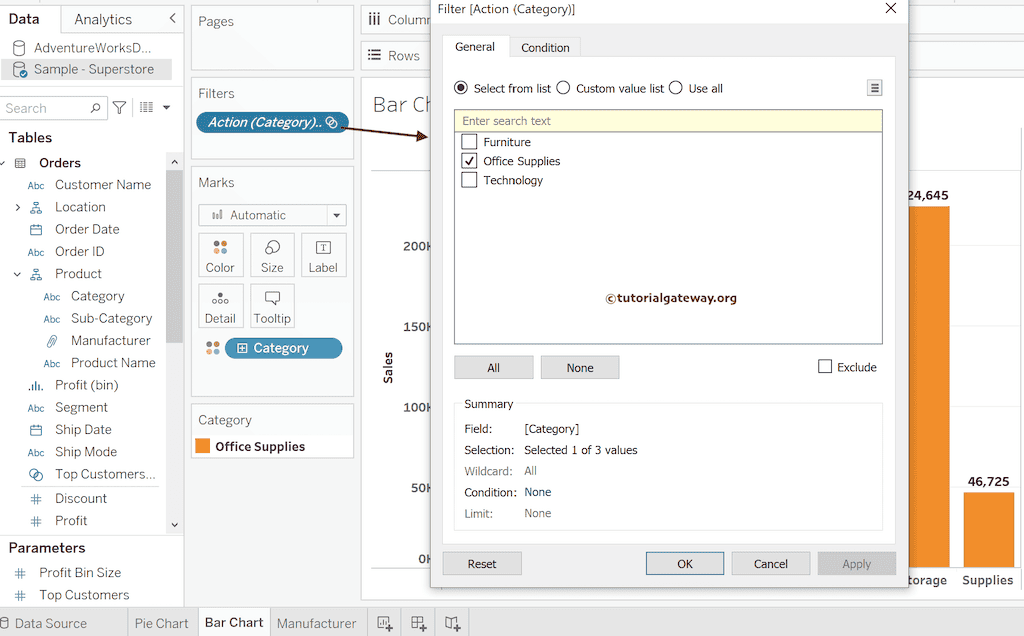Click the Enter search text field

668,121
